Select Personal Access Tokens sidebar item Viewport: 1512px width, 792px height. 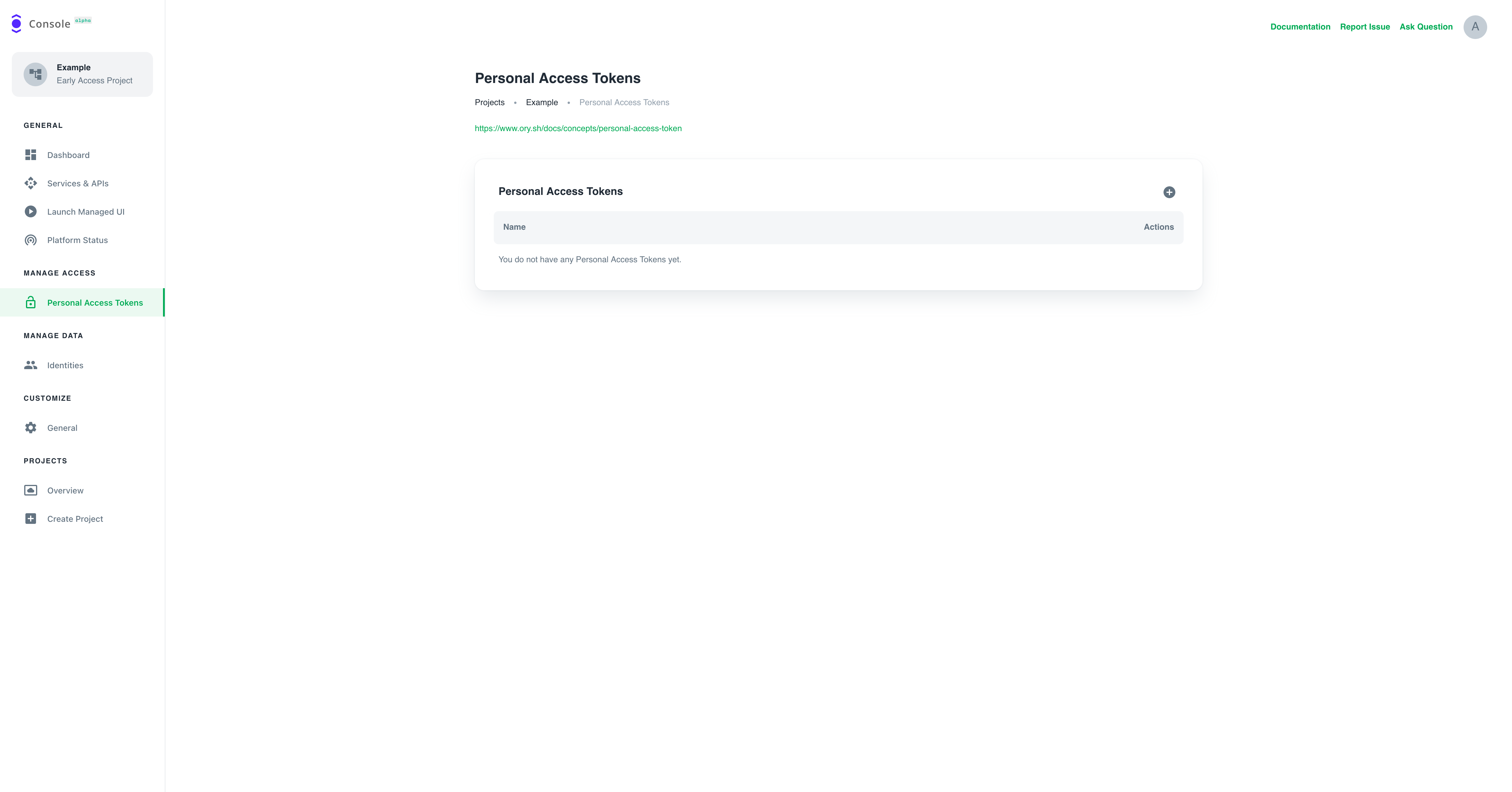(94, 303)
